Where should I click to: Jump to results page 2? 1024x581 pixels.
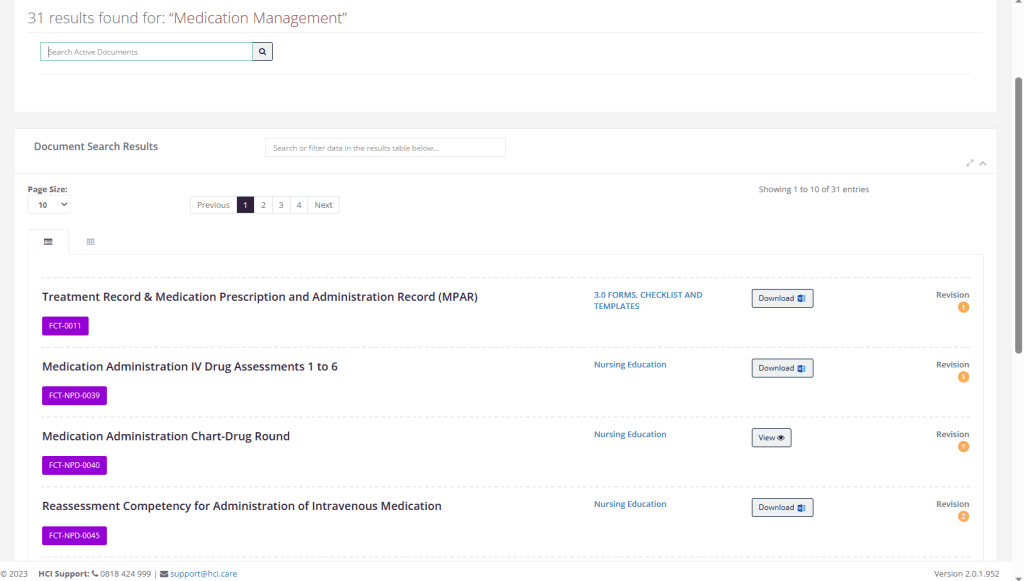[x=263, y=205]
